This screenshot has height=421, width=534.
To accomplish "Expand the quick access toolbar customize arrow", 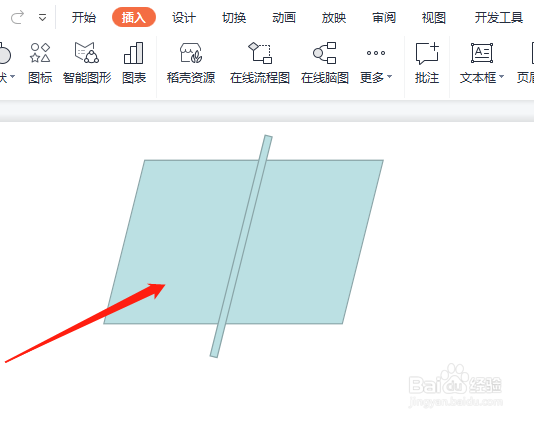I will click(x=42, y=17).
